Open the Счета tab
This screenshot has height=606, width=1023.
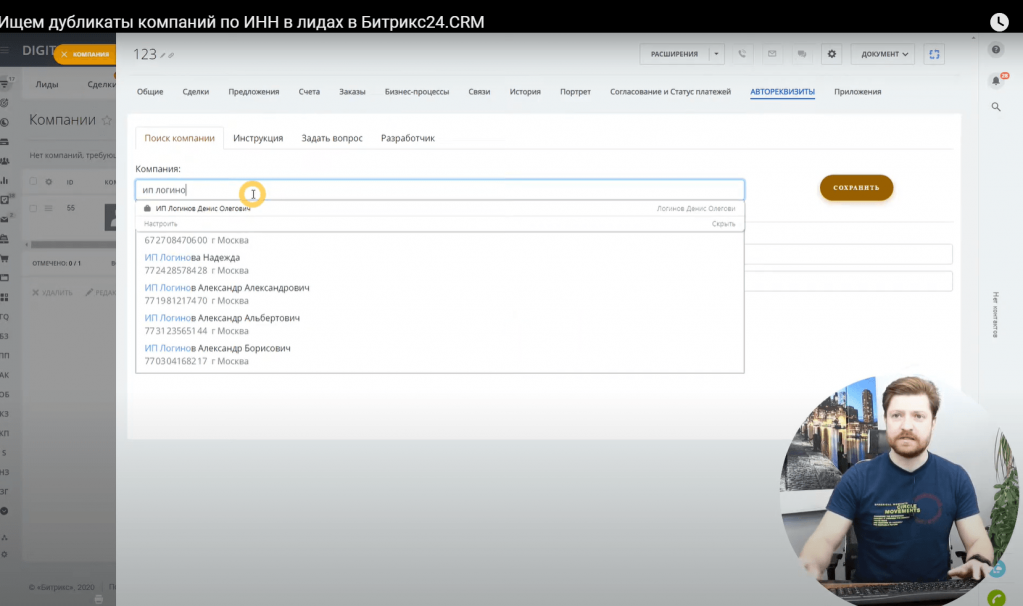click(x=309, y=92)
